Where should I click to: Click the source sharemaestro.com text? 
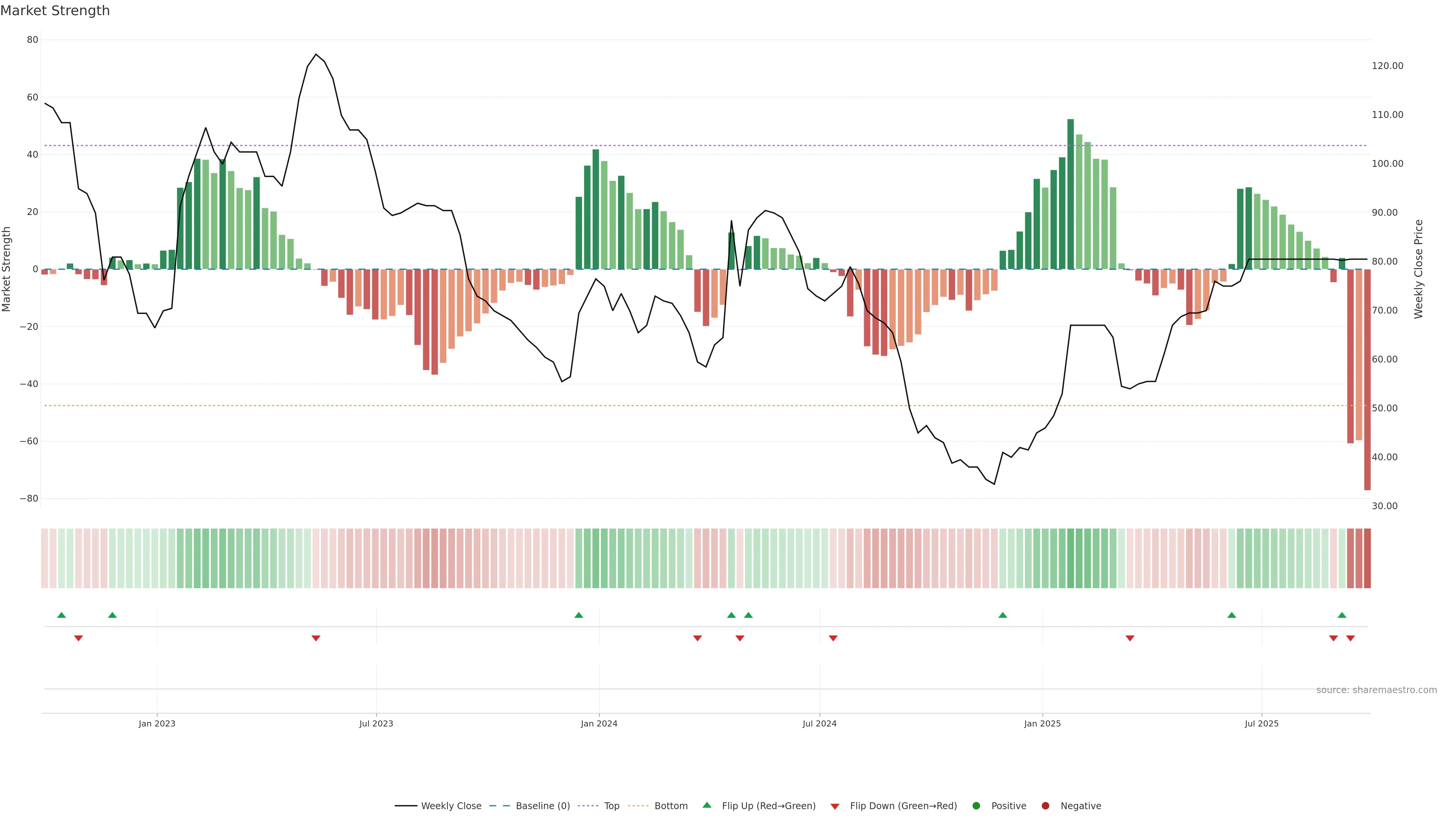click(x=1376, y=690)
